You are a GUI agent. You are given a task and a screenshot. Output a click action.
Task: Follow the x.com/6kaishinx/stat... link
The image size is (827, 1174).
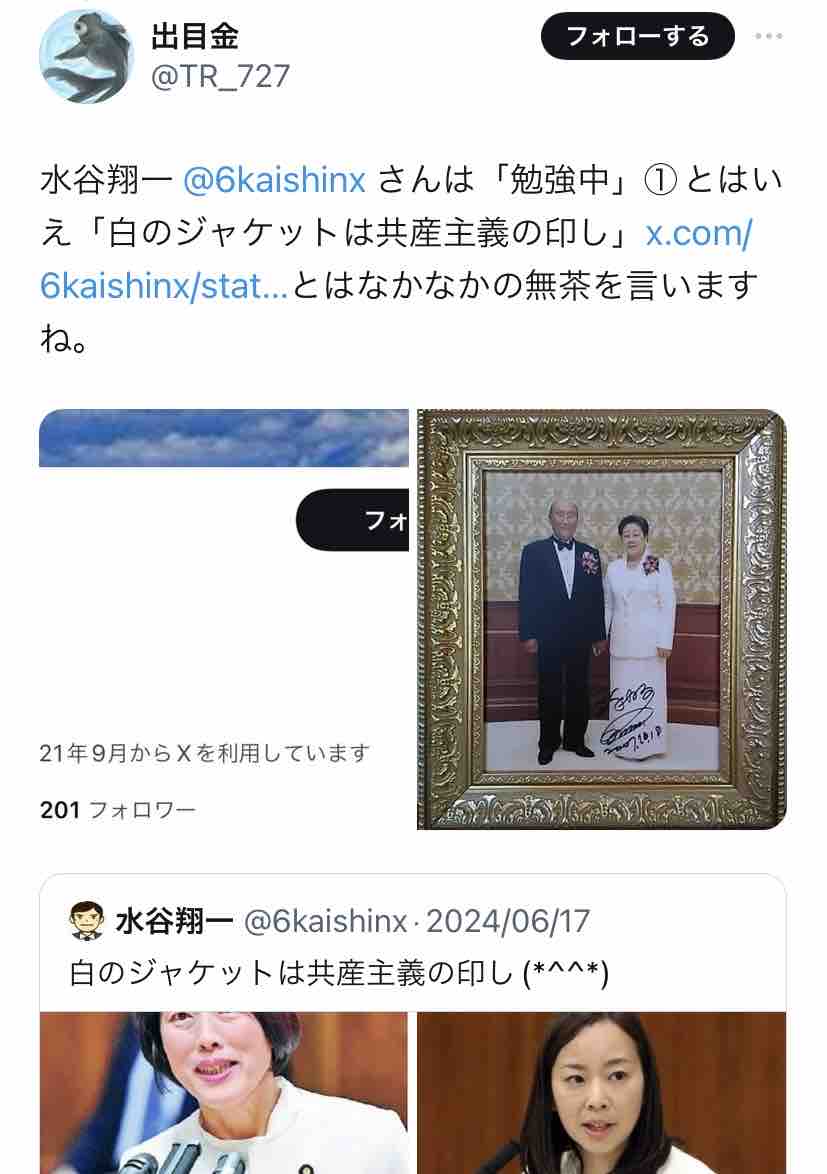click(x=397, y=260)
